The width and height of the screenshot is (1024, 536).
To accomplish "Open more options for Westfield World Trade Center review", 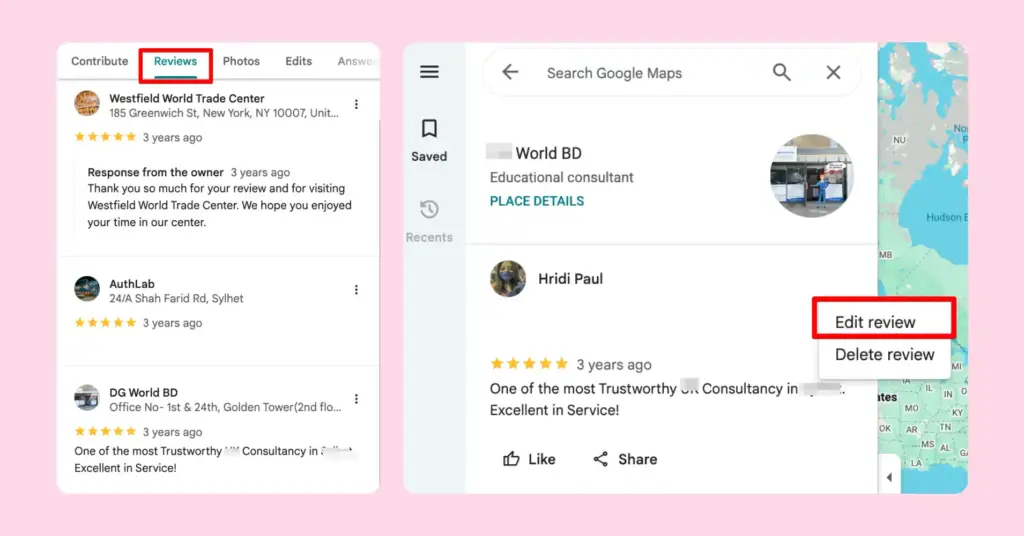I will [356, 104].
